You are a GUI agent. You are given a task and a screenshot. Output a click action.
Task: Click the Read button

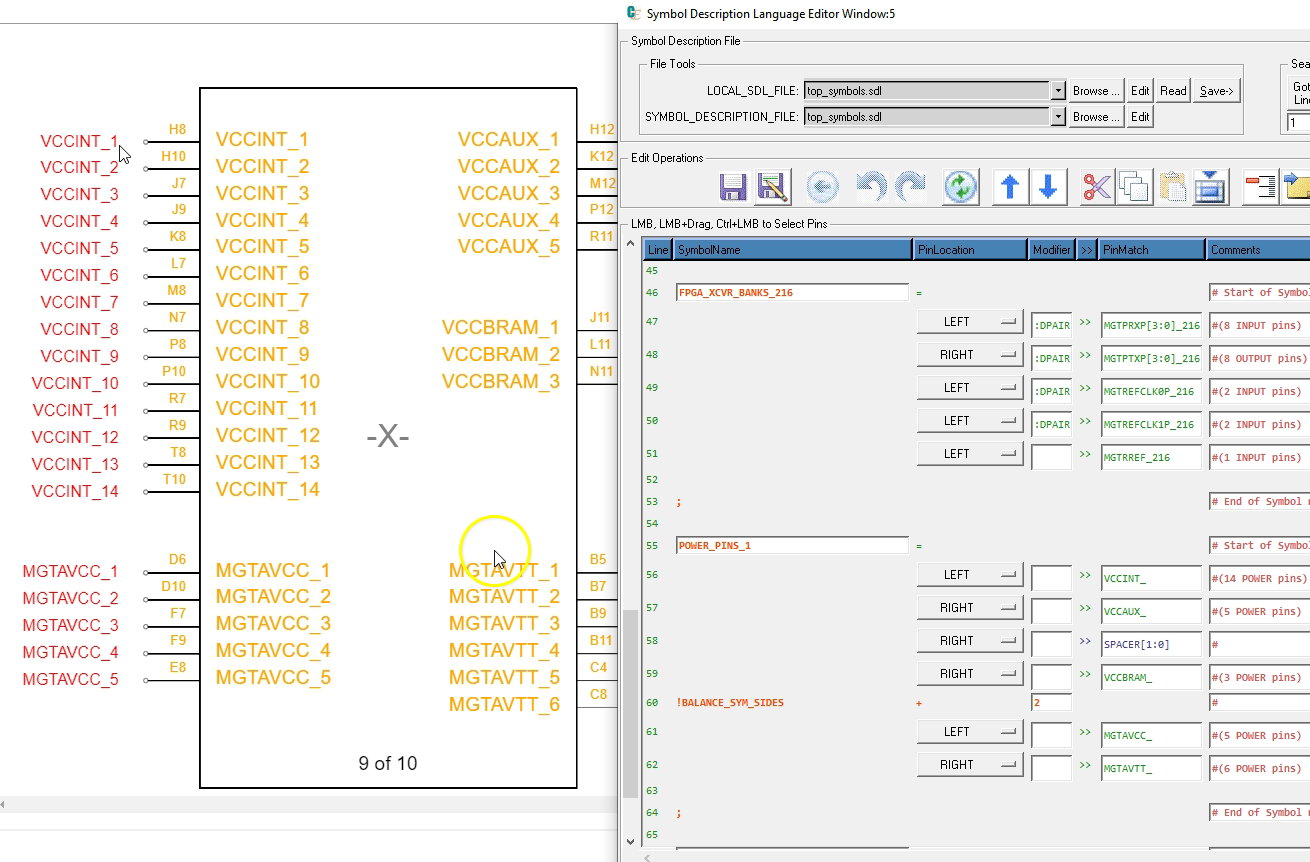(1172, 90)
